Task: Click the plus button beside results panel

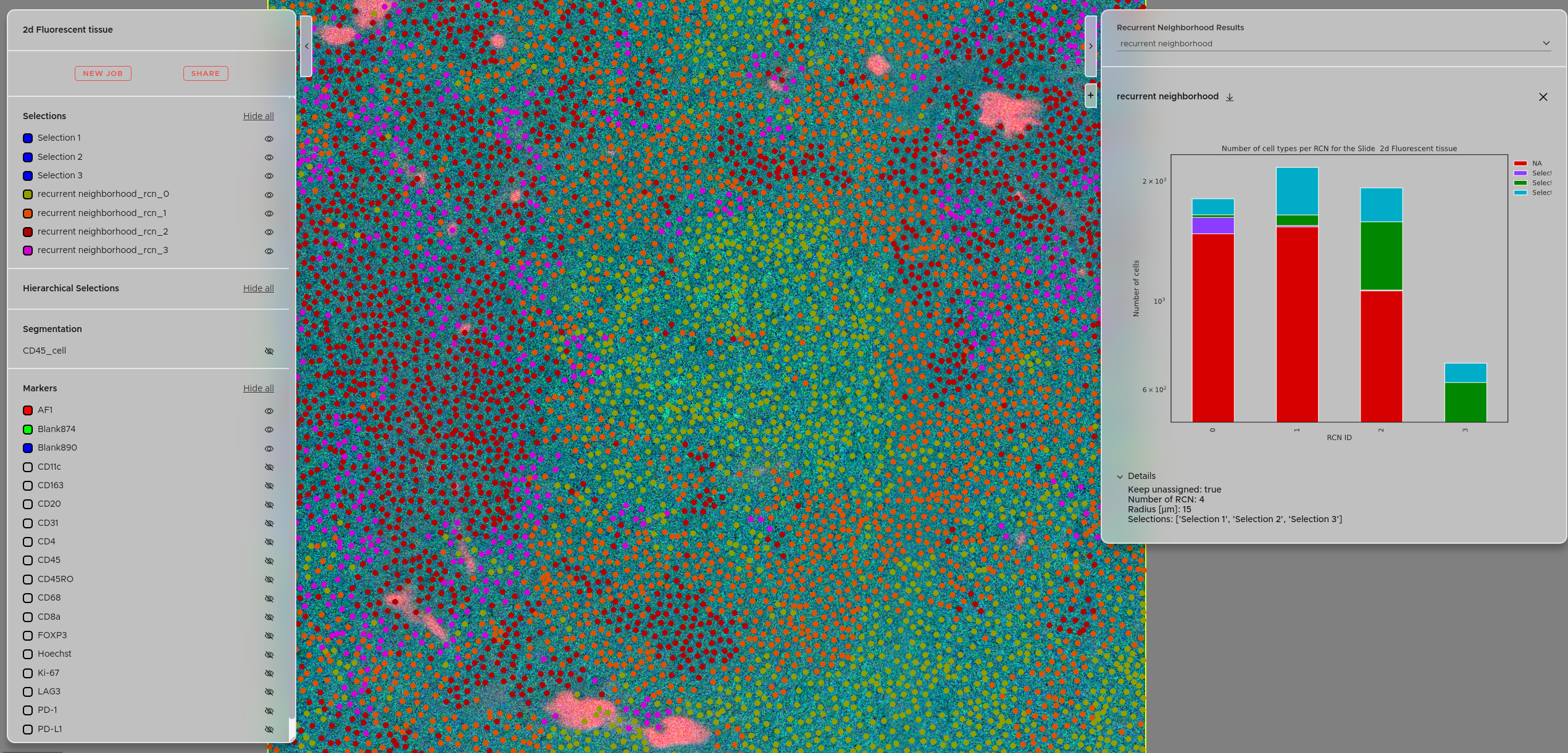Action: pyautogui.click(x=1091, y=95)
